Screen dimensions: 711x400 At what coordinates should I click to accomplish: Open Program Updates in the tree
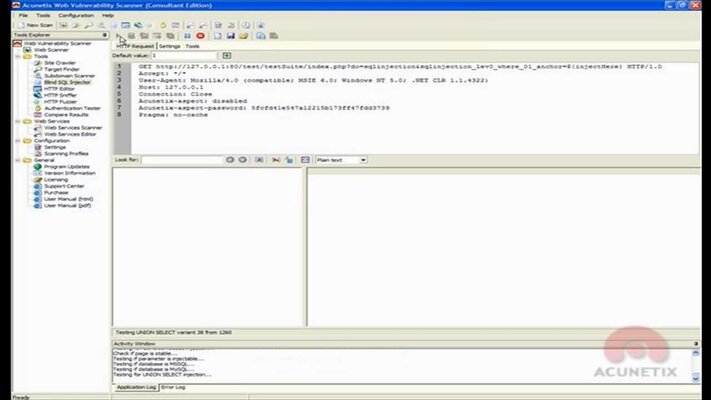tap(67, 167)
